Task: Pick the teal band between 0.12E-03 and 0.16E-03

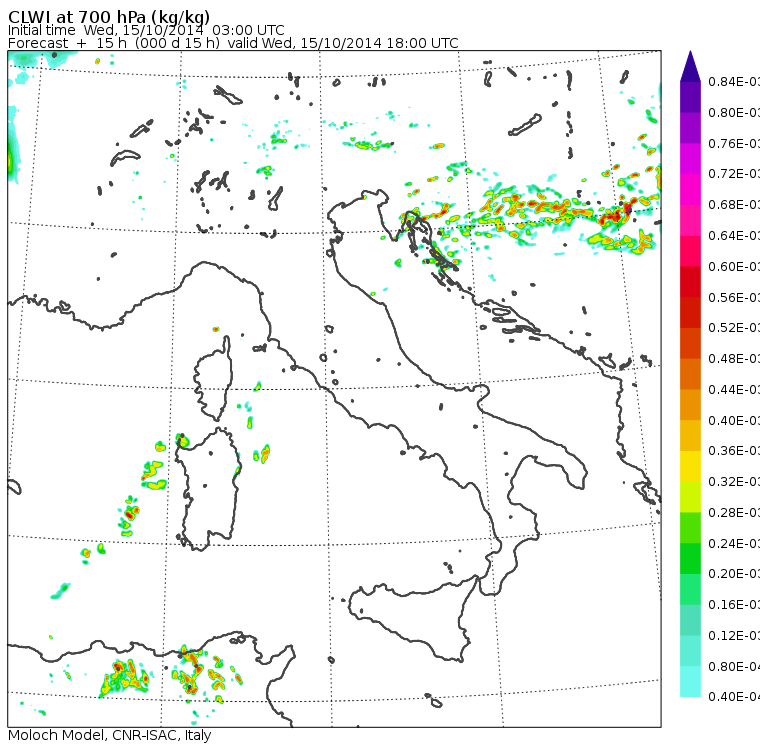Action: click(690, 620)
